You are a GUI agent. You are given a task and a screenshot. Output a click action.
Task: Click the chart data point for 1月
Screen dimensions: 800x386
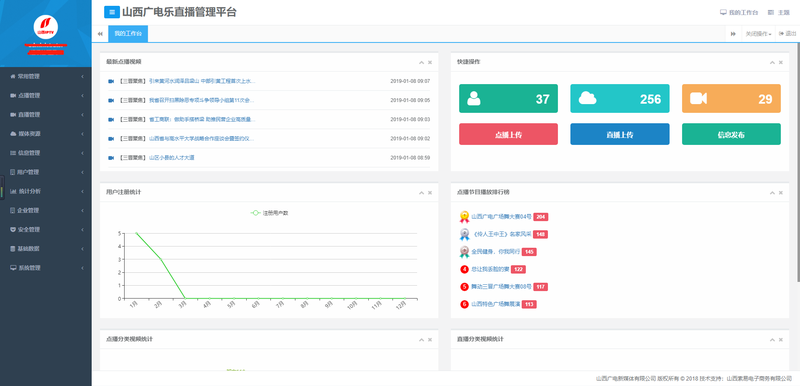click(x=136, y=234)
